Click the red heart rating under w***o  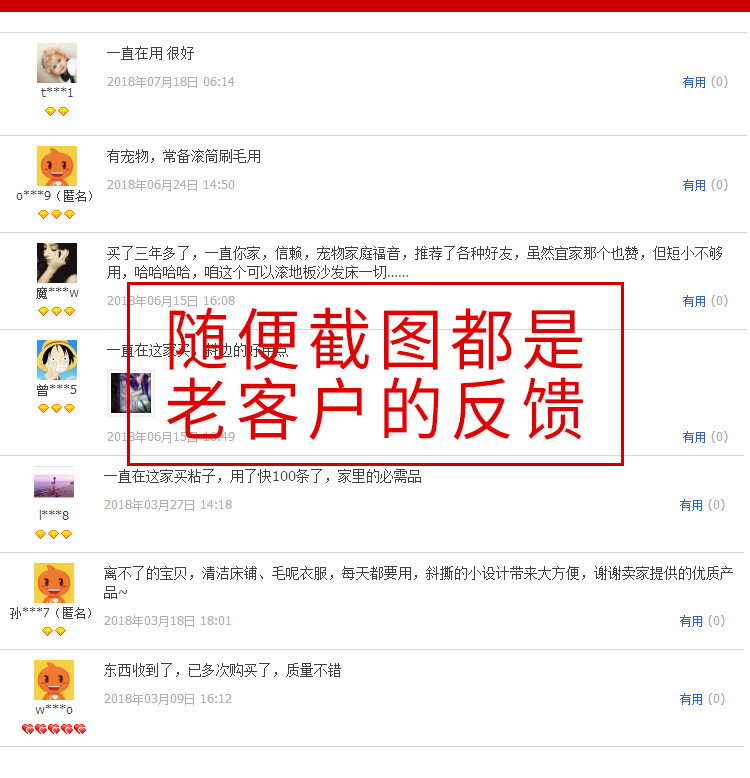point(54,729)
